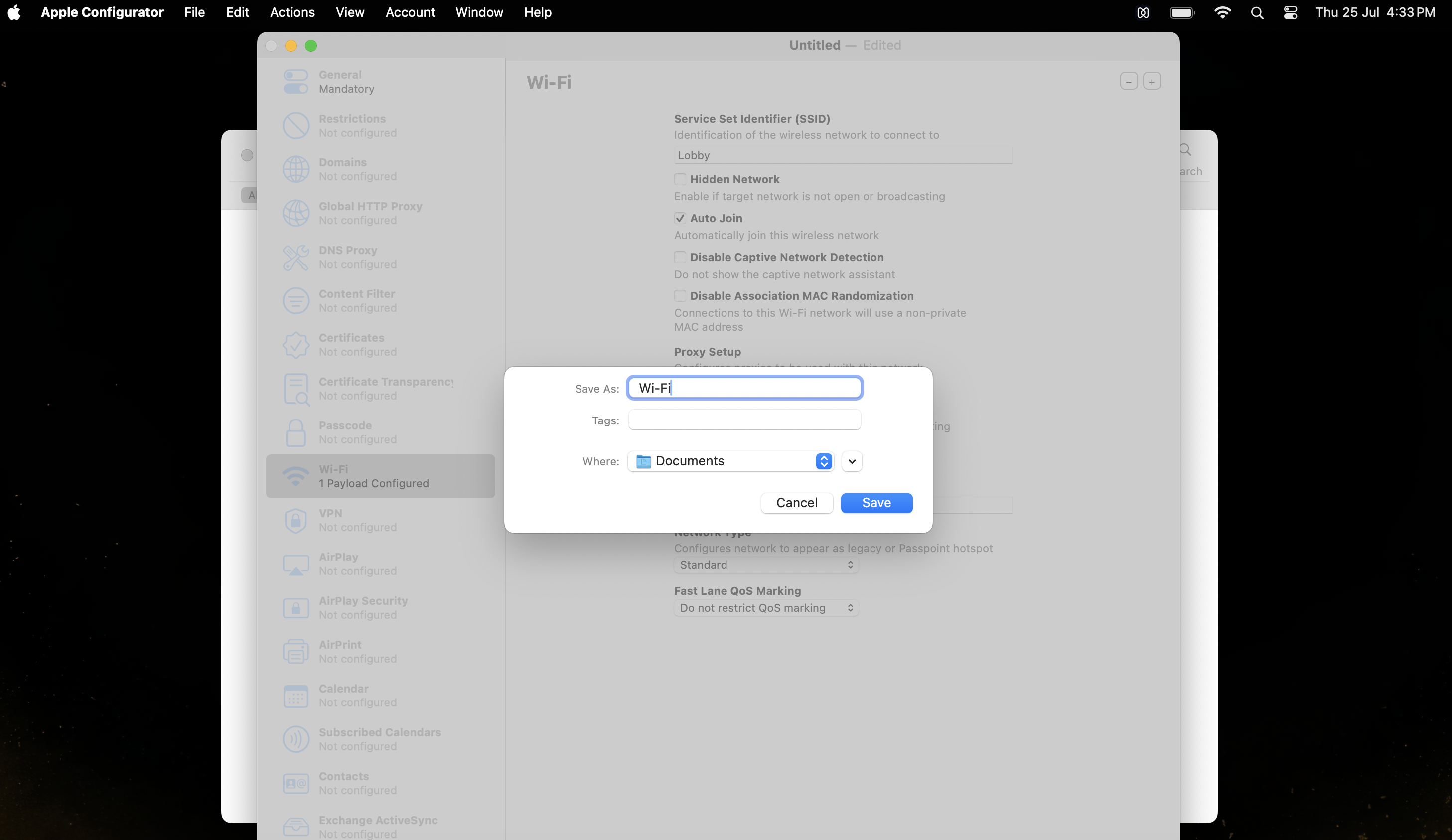Viewport: 1452px width, 840px height.
Task: Open the VPN shield icon
Action: tap(295, 520)
